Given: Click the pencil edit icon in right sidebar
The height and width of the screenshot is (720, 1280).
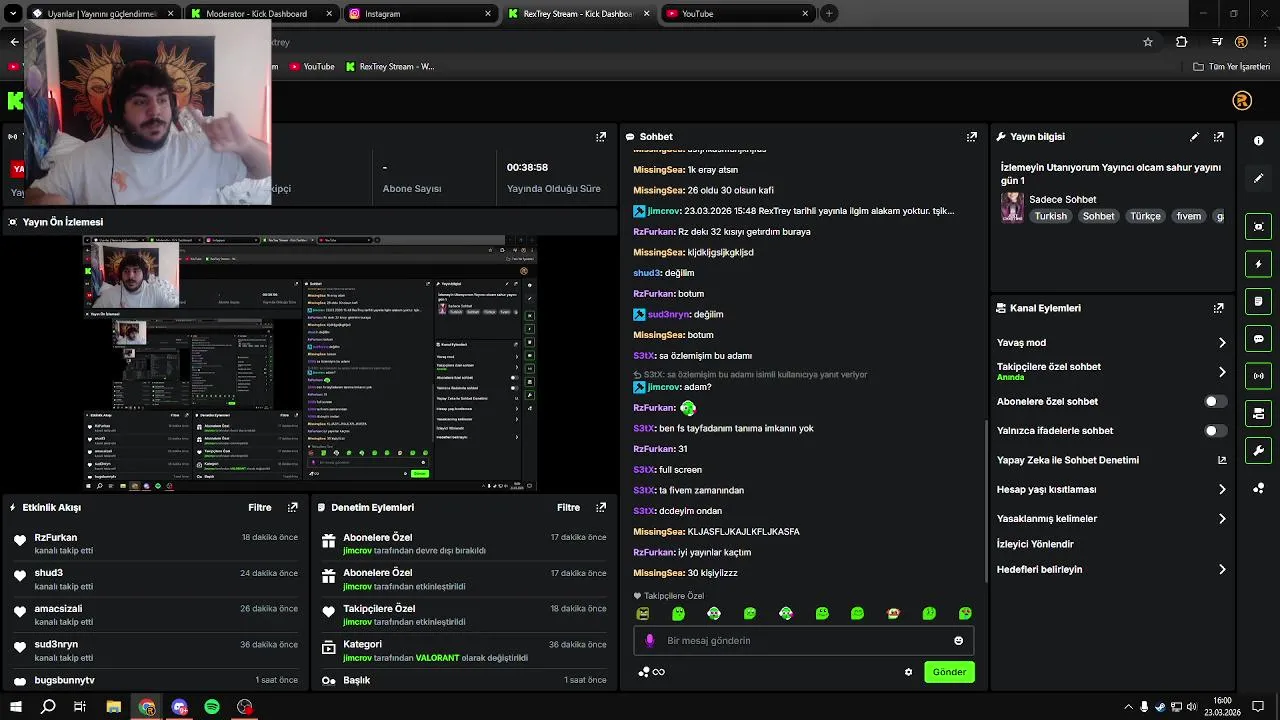Looking at the screenshot, I should click(x=1258, y=178).
